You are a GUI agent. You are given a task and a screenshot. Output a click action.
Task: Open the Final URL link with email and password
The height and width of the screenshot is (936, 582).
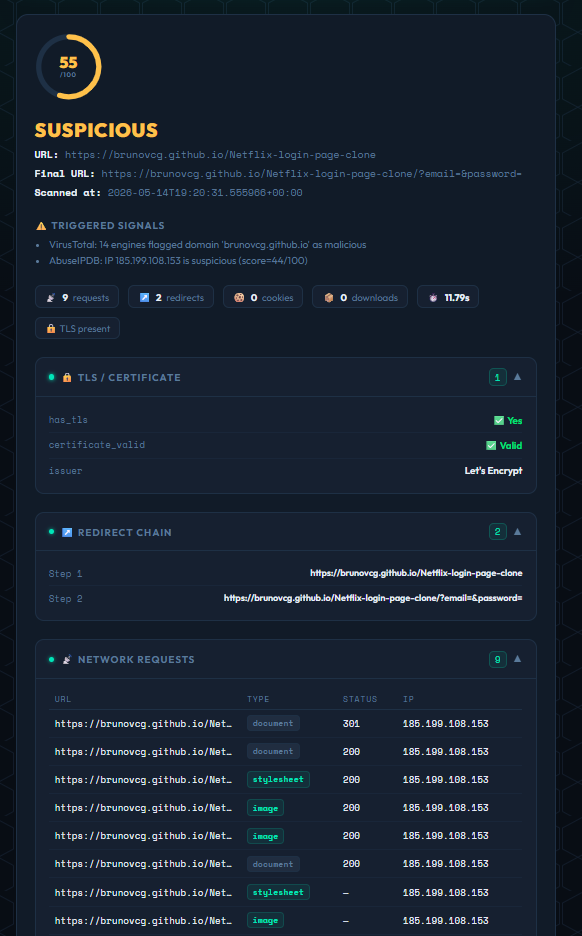312,174
